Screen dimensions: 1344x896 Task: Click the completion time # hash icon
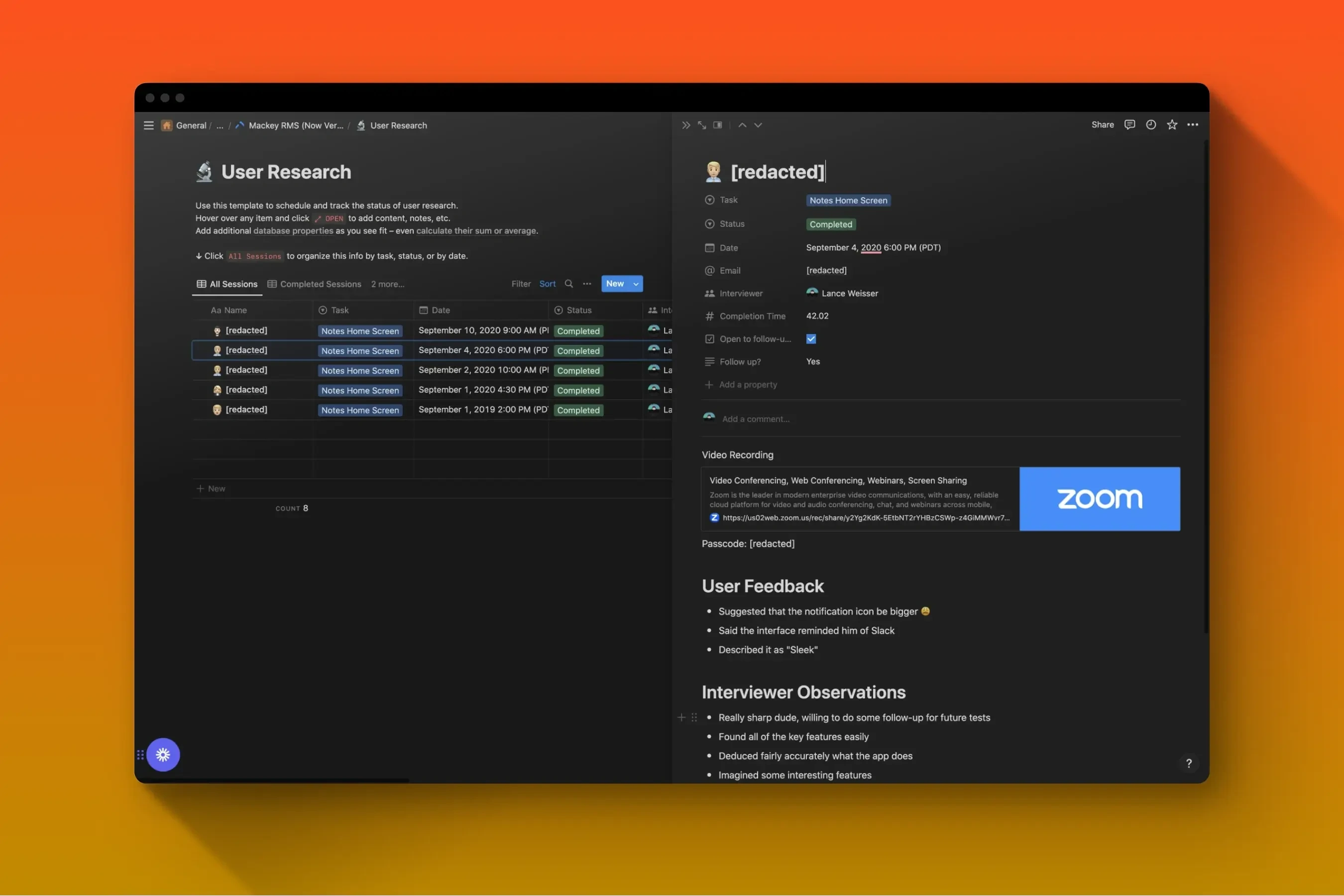coord(709,316)
